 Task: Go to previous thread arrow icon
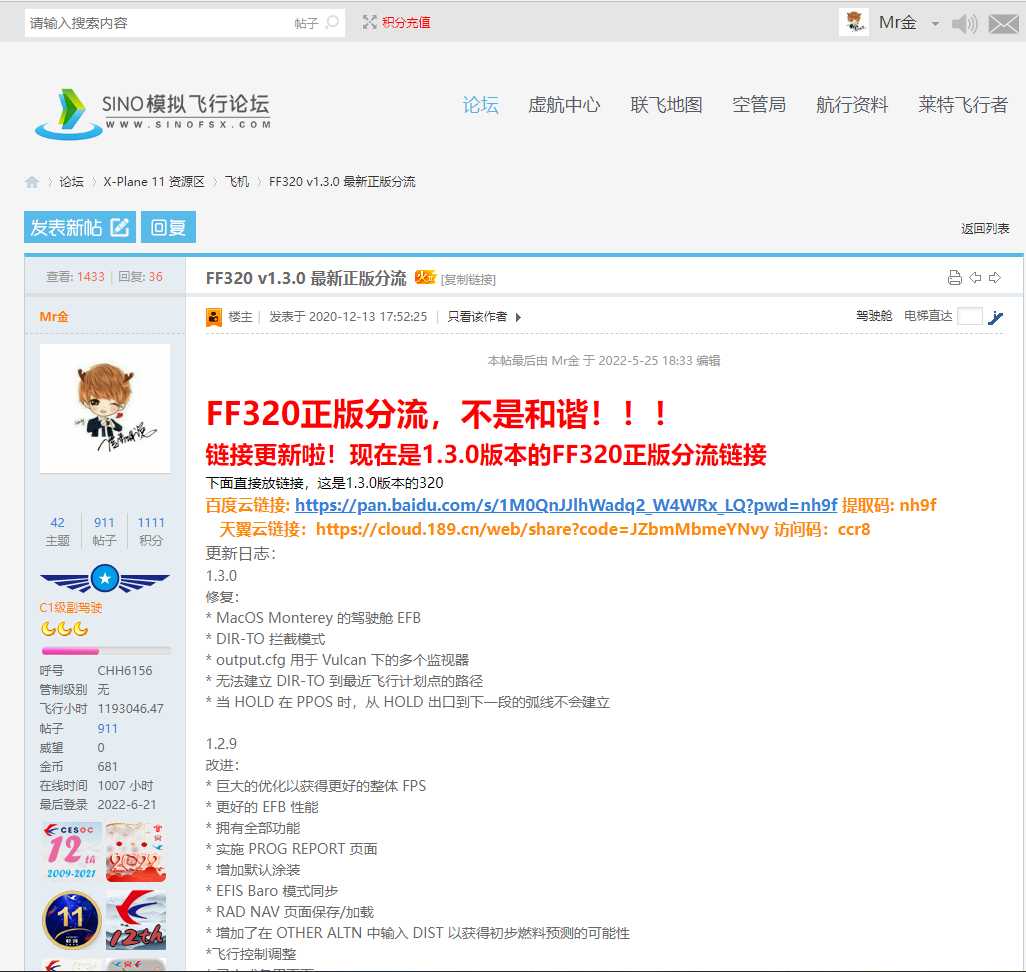976,278
